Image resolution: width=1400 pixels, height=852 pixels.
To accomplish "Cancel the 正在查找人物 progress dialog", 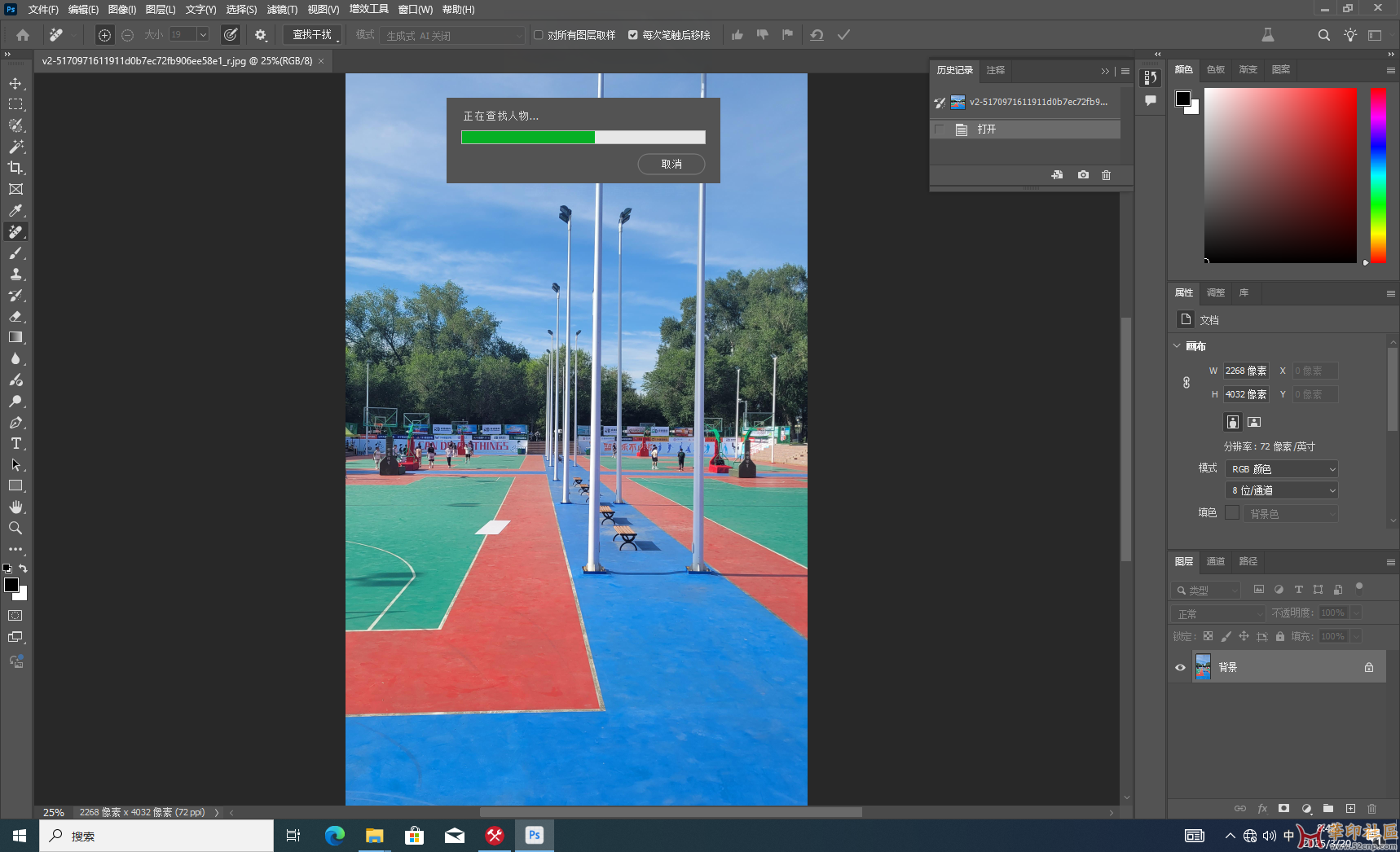I will [671, 164].
